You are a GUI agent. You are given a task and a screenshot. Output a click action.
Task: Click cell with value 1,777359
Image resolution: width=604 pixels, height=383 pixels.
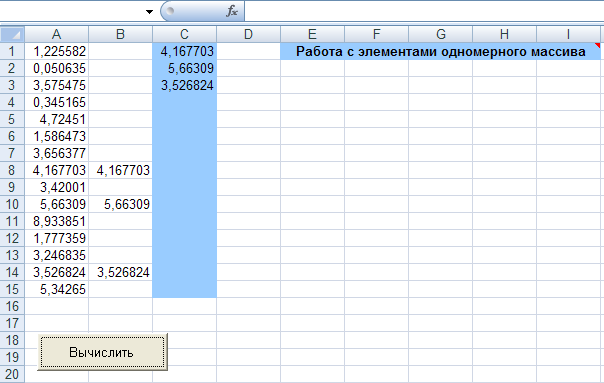pyautogui.click(x=57, y=238)
